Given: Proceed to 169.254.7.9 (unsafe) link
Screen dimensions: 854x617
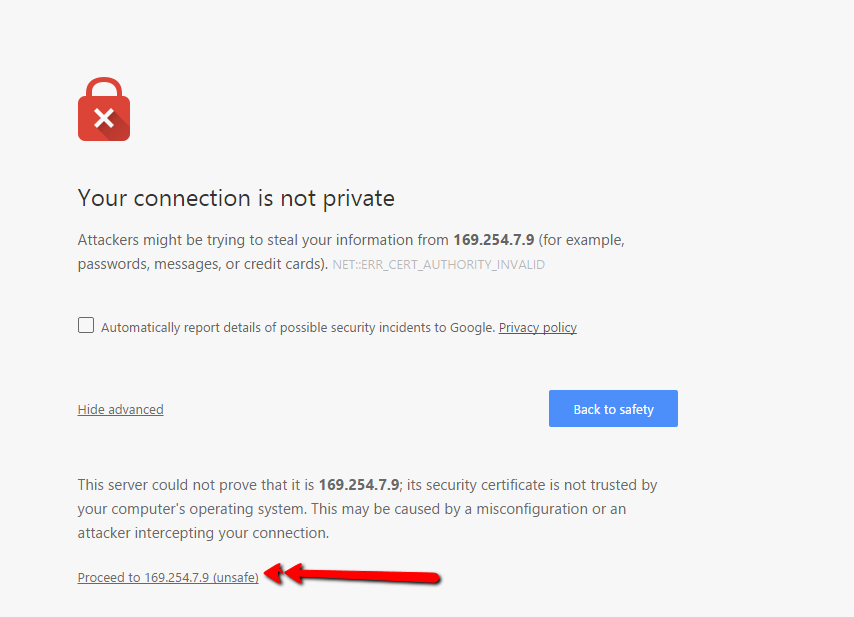Looking at the screenshot, I should [x=168, y=577].
